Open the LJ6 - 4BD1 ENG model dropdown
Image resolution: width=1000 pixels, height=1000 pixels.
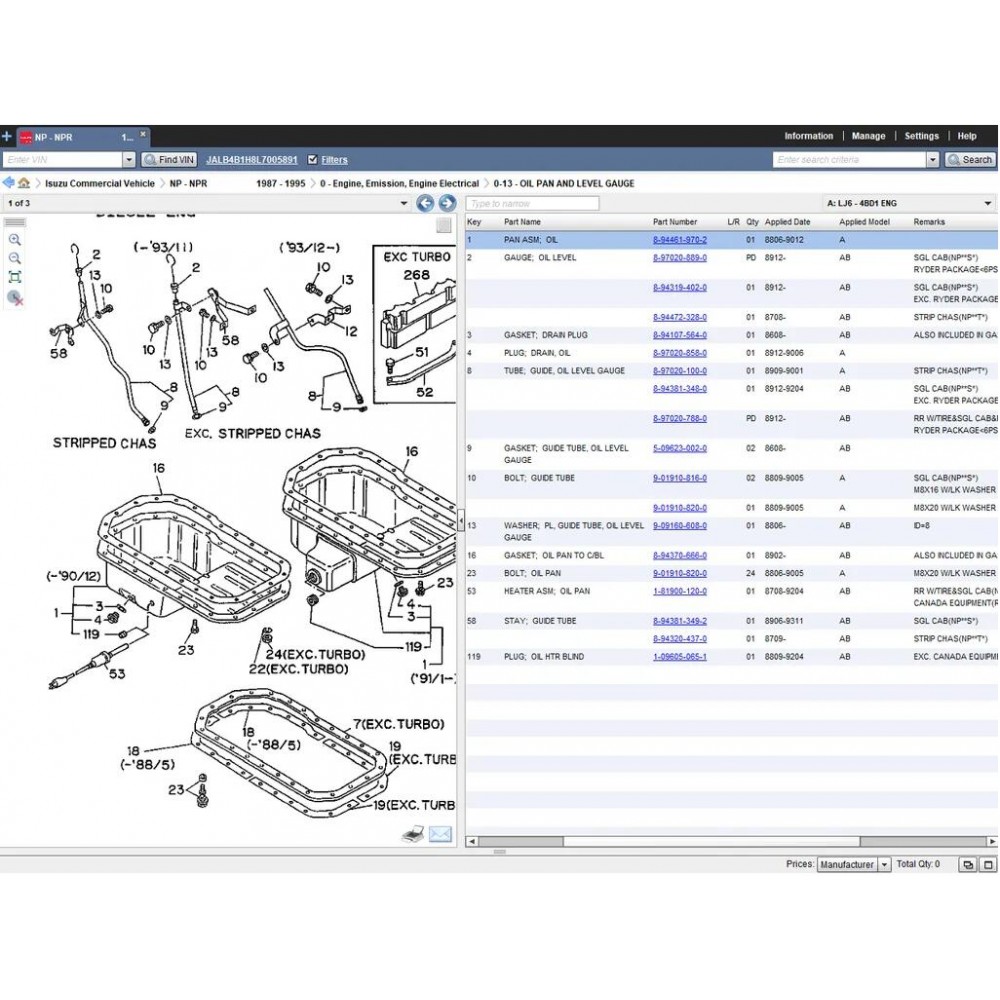988,203
